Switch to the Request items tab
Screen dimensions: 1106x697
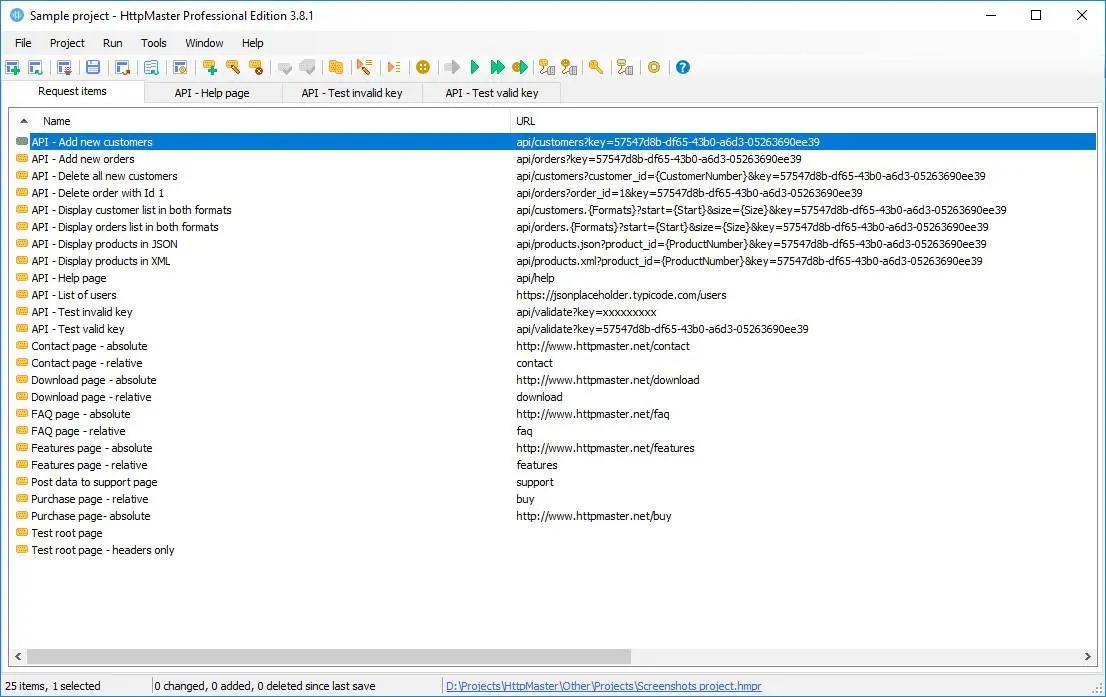point(73,91)
